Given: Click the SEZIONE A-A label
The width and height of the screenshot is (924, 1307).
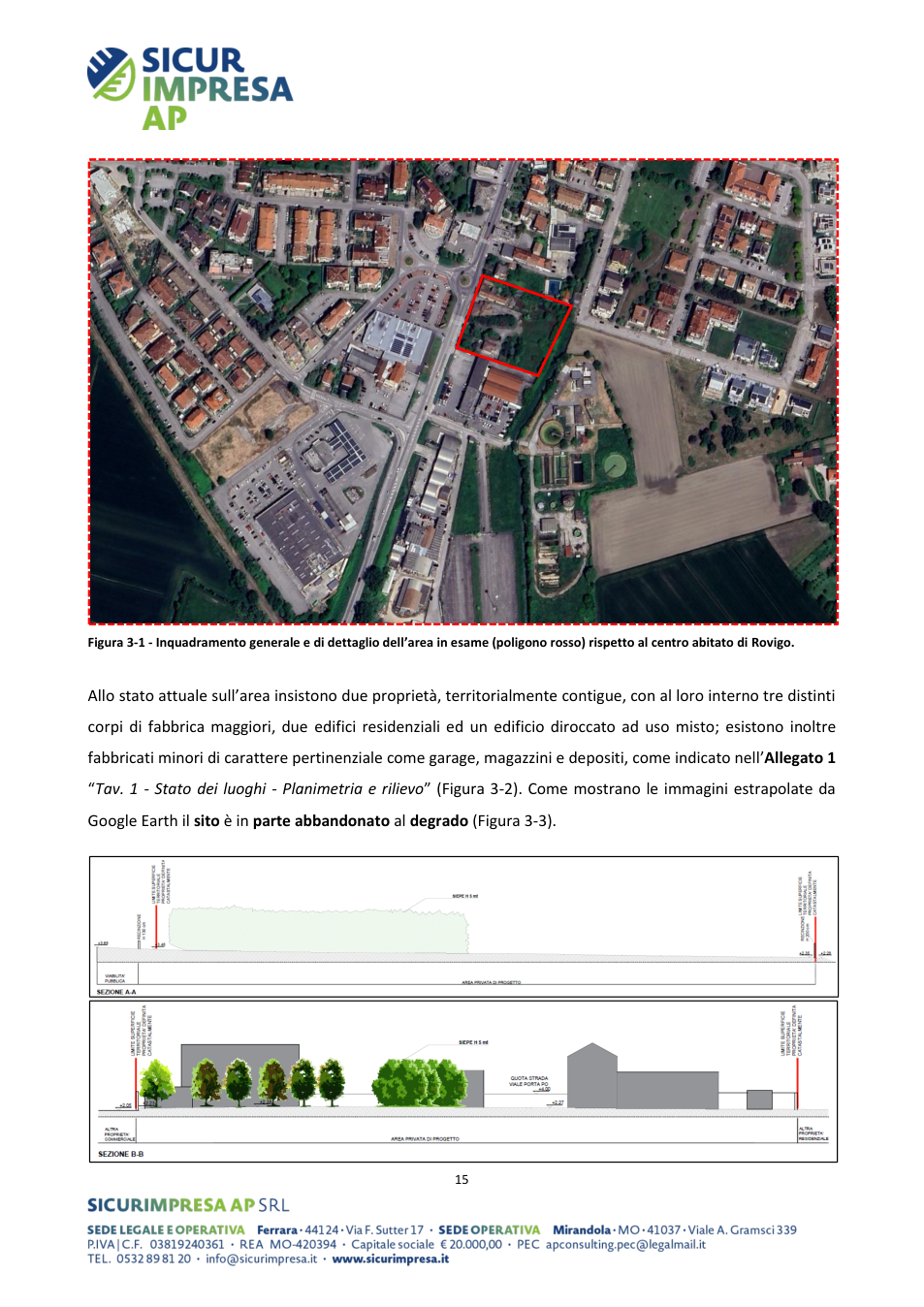Looking at the screenshot, I should click(116, 992).
